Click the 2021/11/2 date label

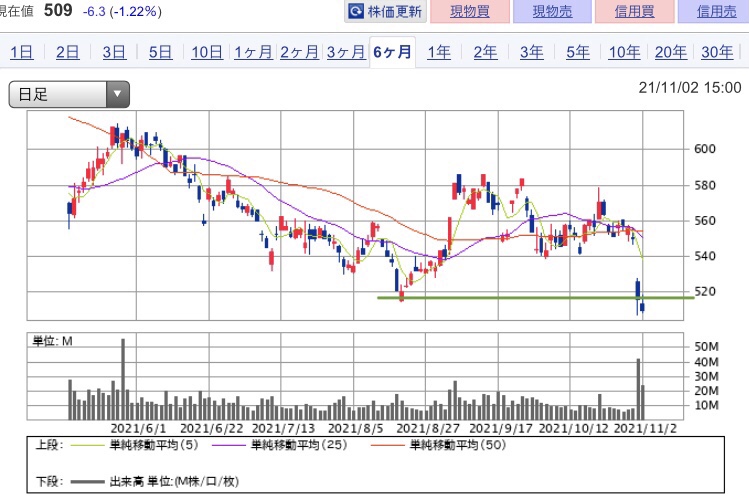tap(645, 428)
